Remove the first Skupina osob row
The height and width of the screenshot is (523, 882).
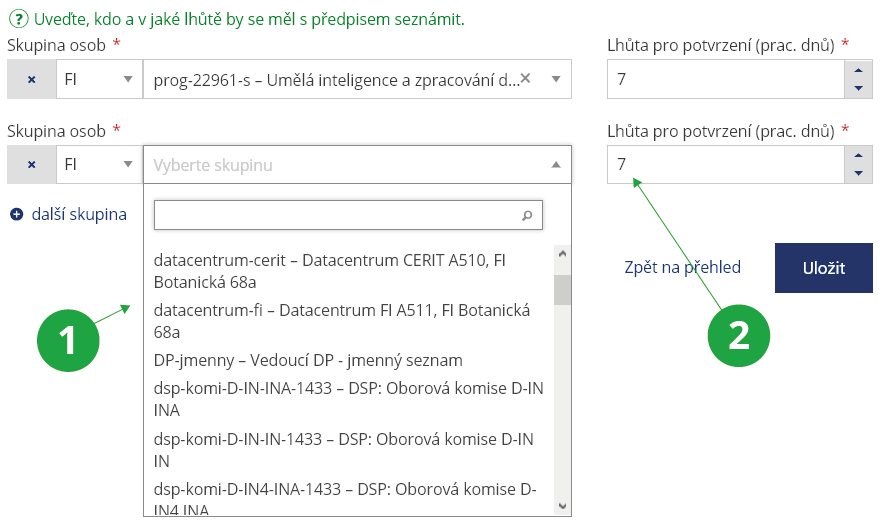(31, 80)
